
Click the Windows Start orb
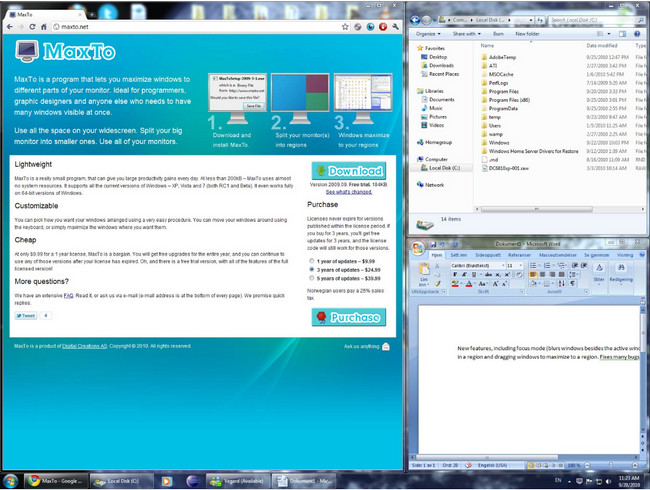13,480
